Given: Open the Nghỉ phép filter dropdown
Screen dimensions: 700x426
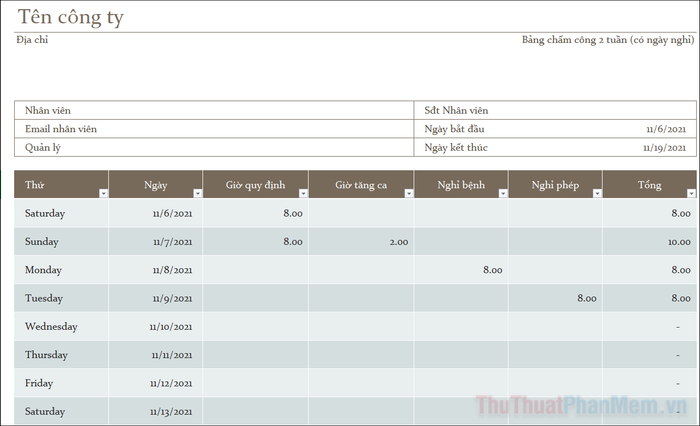Looking at the screenshot, I should 597,193.
